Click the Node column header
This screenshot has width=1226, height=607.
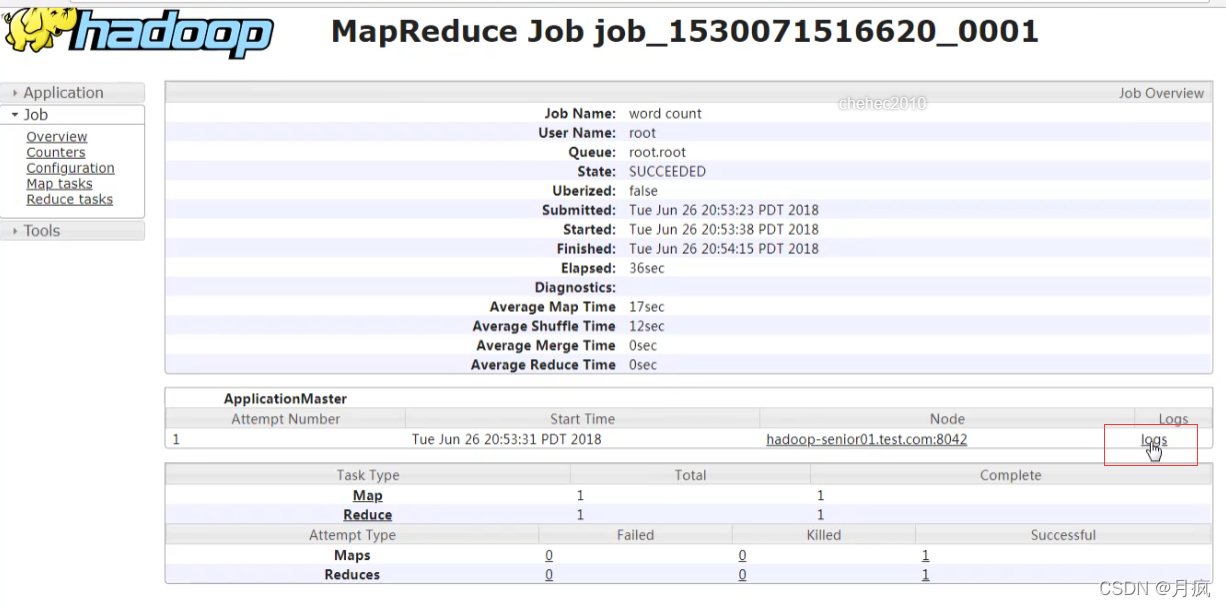click(947, 419)
